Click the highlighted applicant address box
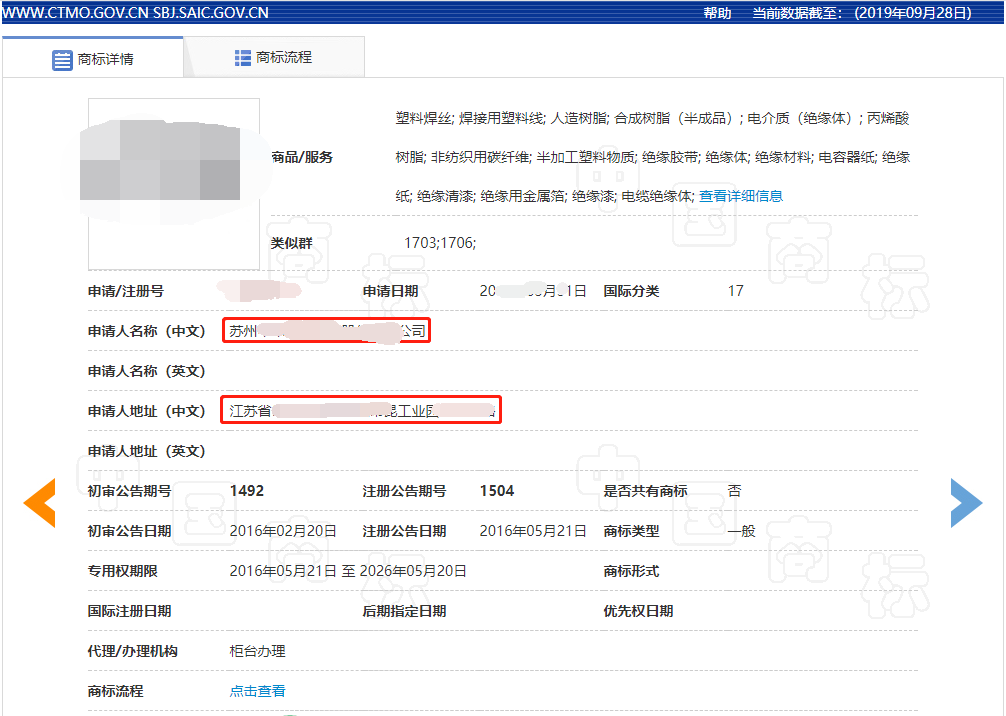This screenshot has height=716, width=1006. [361, 410]
